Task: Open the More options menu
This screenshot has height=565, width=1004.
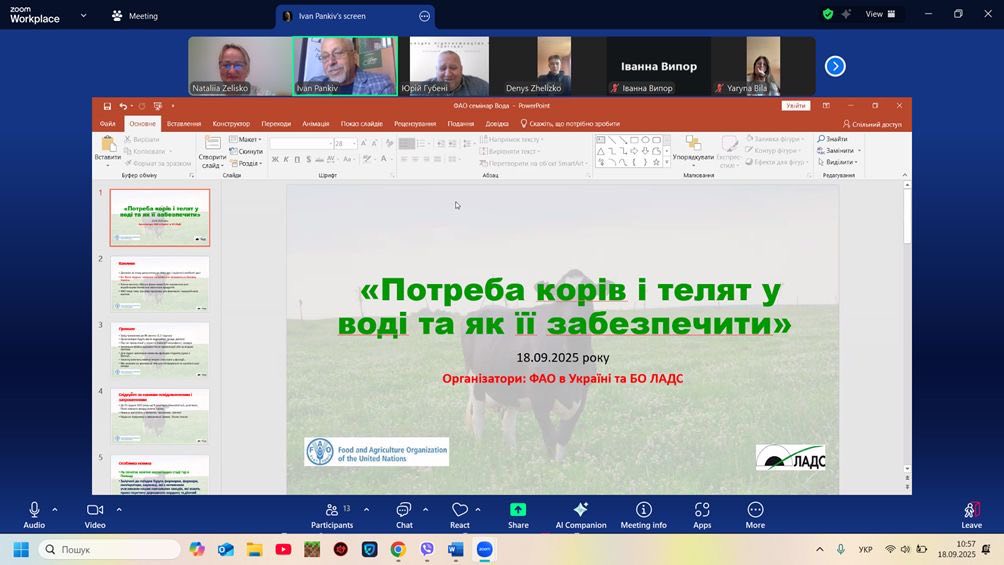Action: (x=755, y=514)
